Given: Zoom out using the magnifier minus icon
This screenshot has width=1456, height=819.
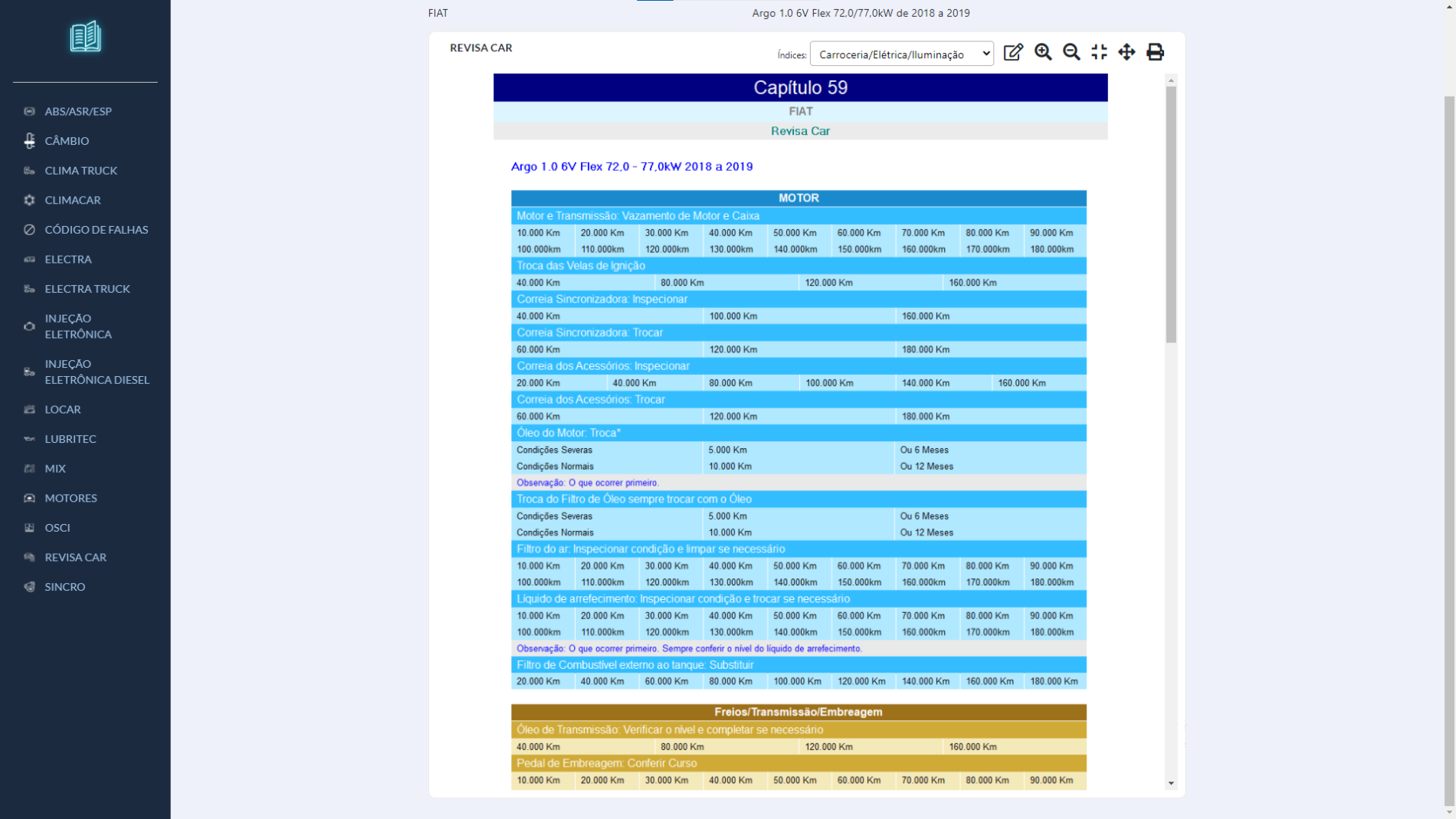Looking at the screenshot, I should coord(1071,52).
